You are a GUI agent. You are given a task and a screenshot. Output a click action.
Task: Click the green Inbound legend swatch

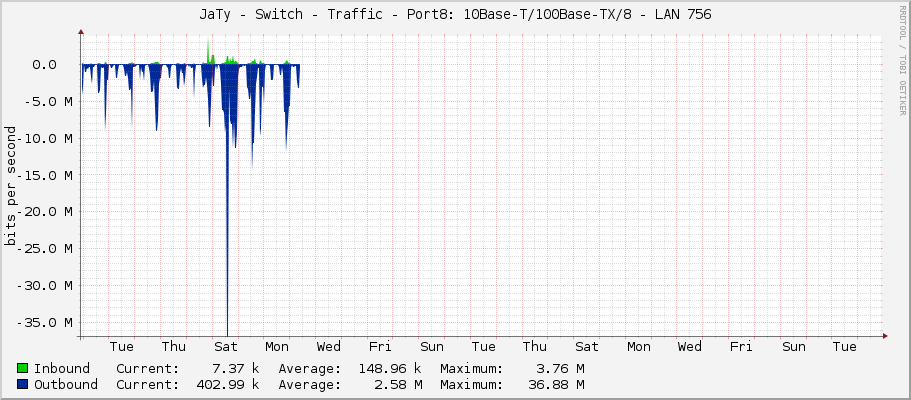point(23,369)
